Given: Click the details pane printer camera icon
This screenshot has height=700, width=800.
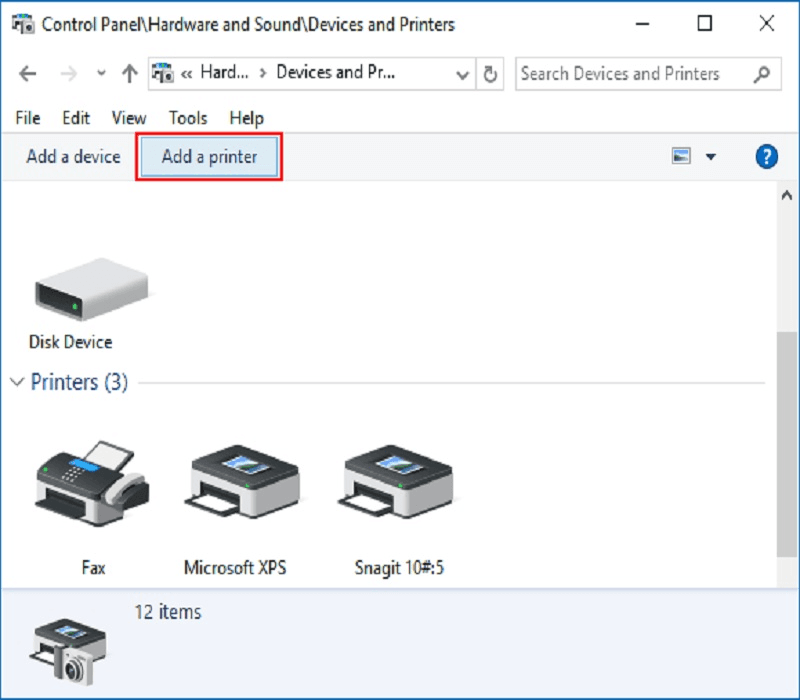Looking at the screenshot, I should pos(68,651).
